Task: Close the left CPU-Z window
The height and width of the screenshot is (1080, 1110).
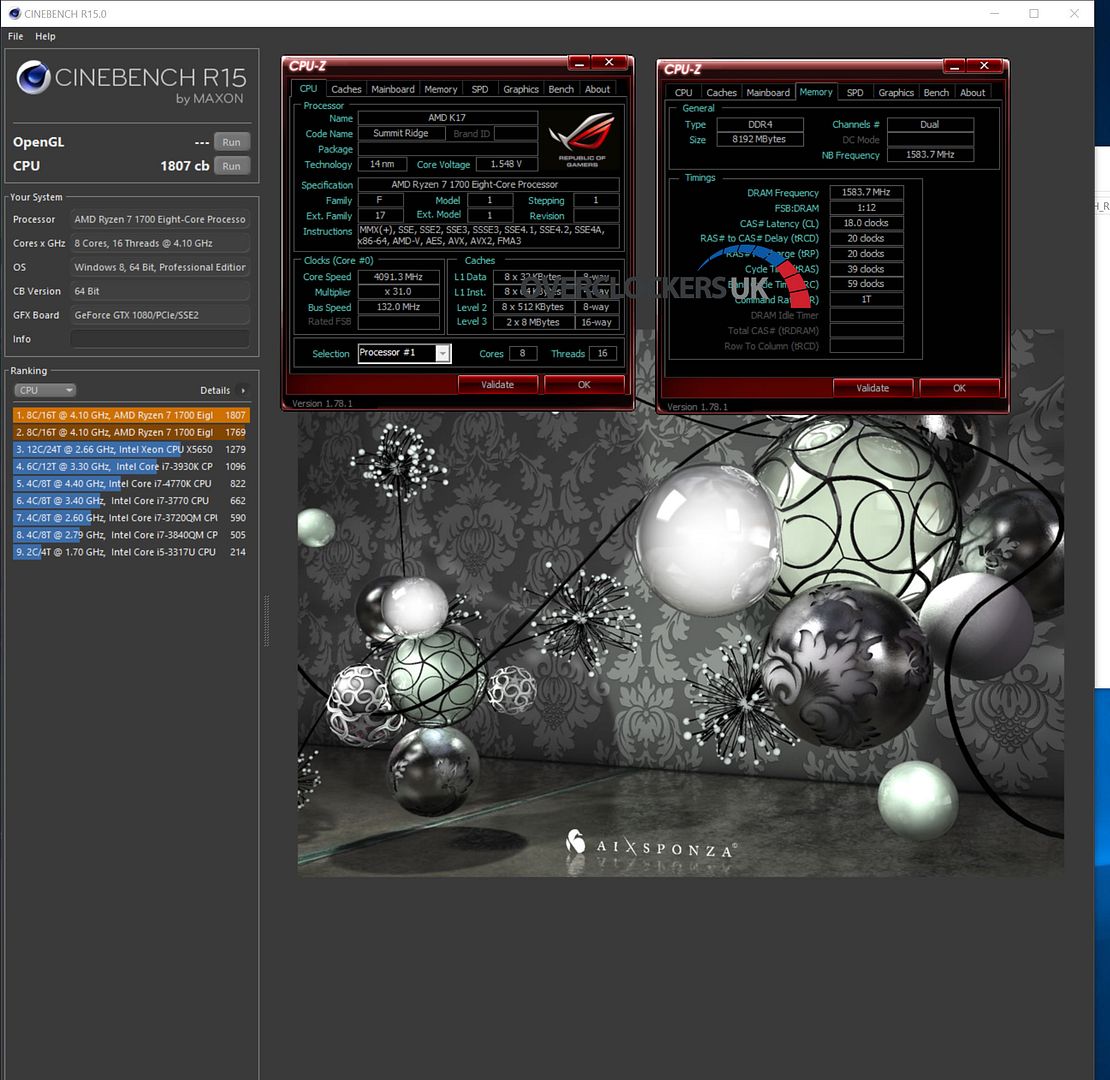Action: click(609, 62)
